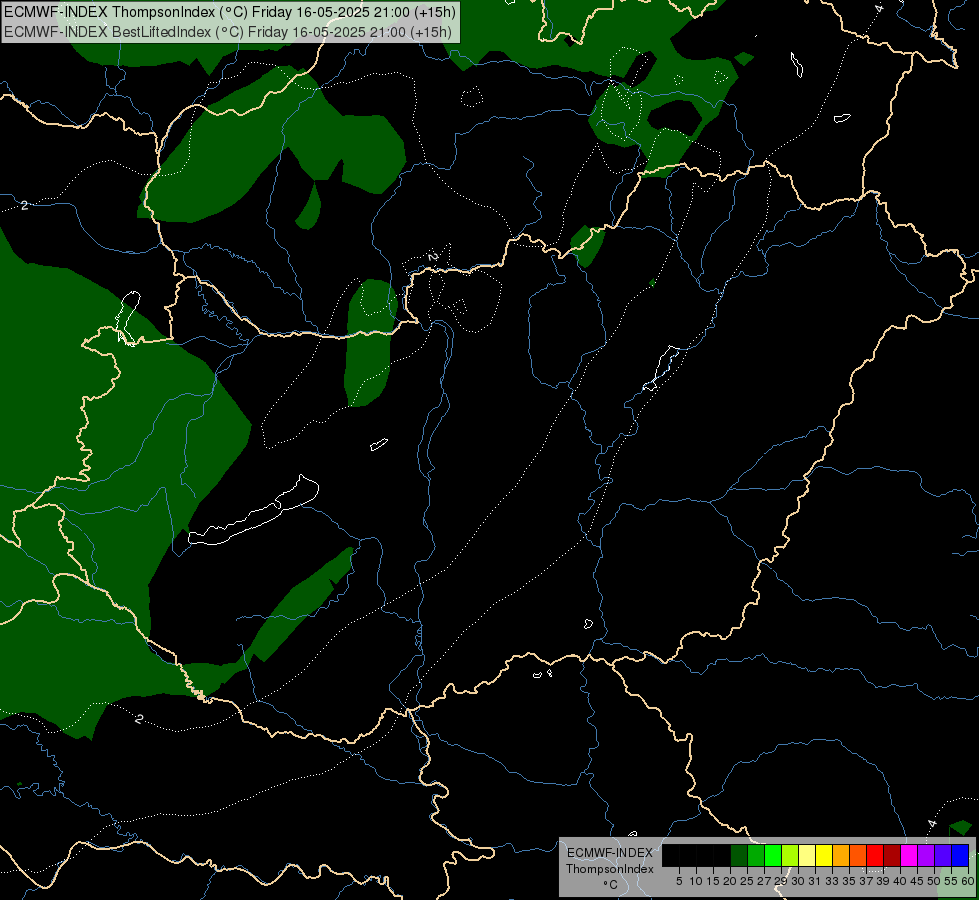Click the contour label '4' near the bottom-right legend
The width and height of the screenshot is (979, 900).
click(x=932, y=824)
